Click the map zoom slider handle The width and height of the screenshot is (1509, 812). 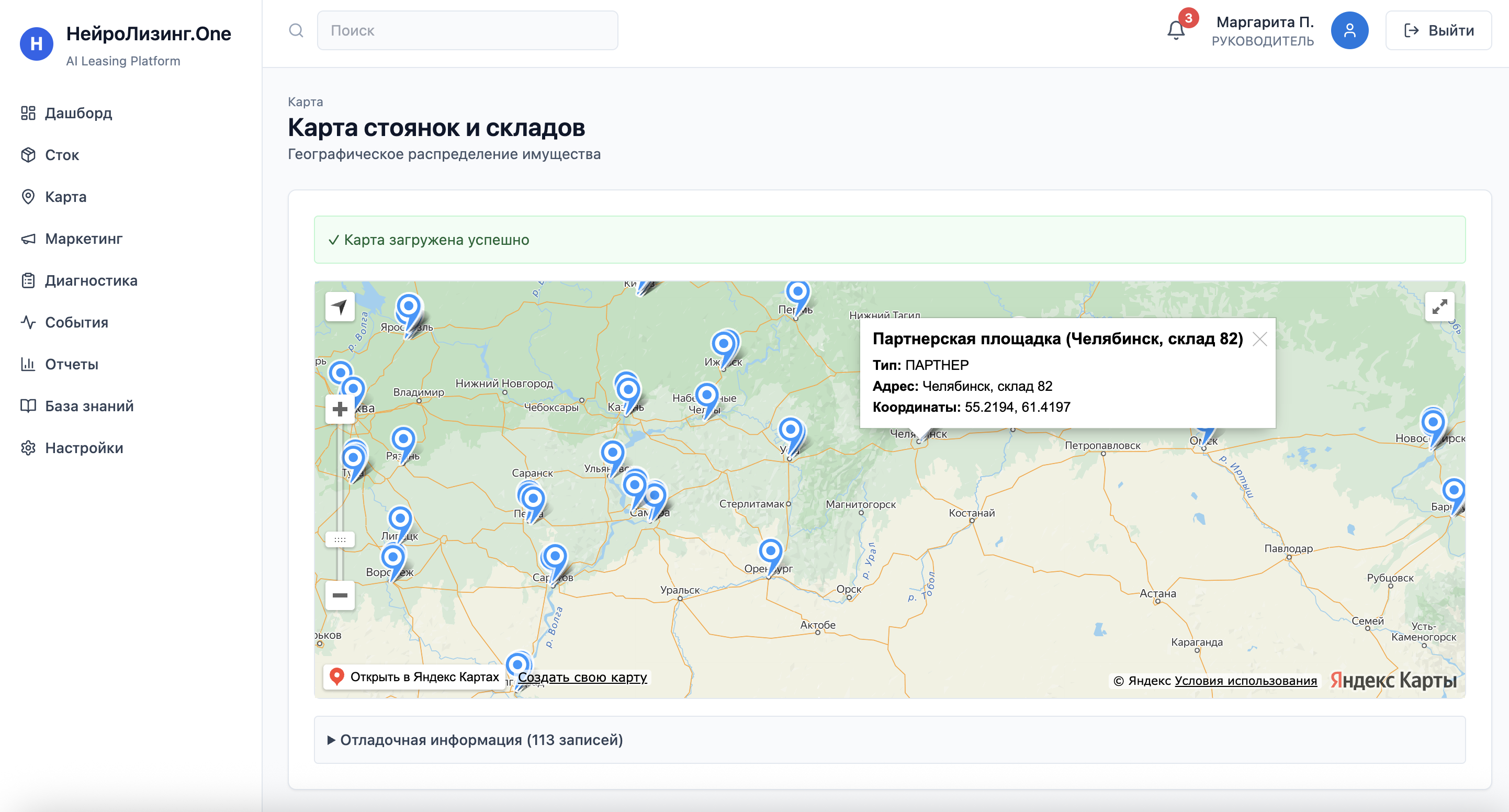340,539
